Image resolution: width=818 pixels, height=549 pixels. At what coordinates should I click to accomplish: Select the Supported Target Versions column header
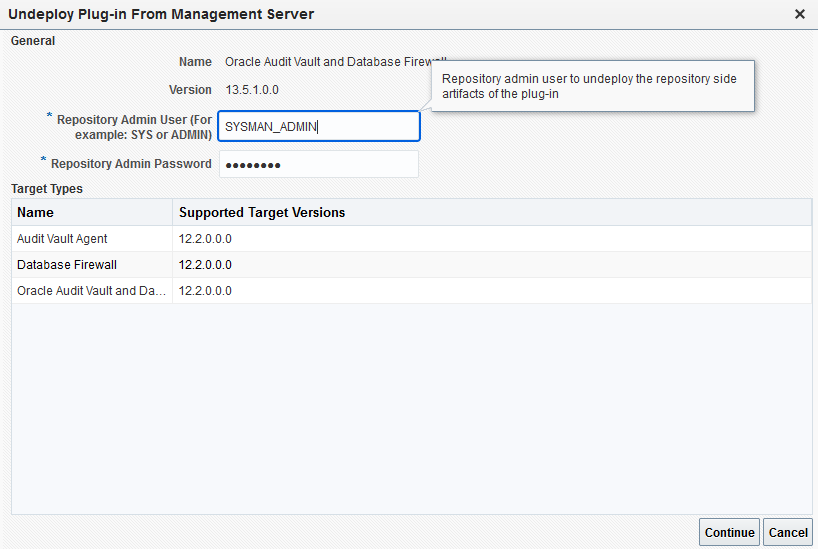click(x=492, y=212)
